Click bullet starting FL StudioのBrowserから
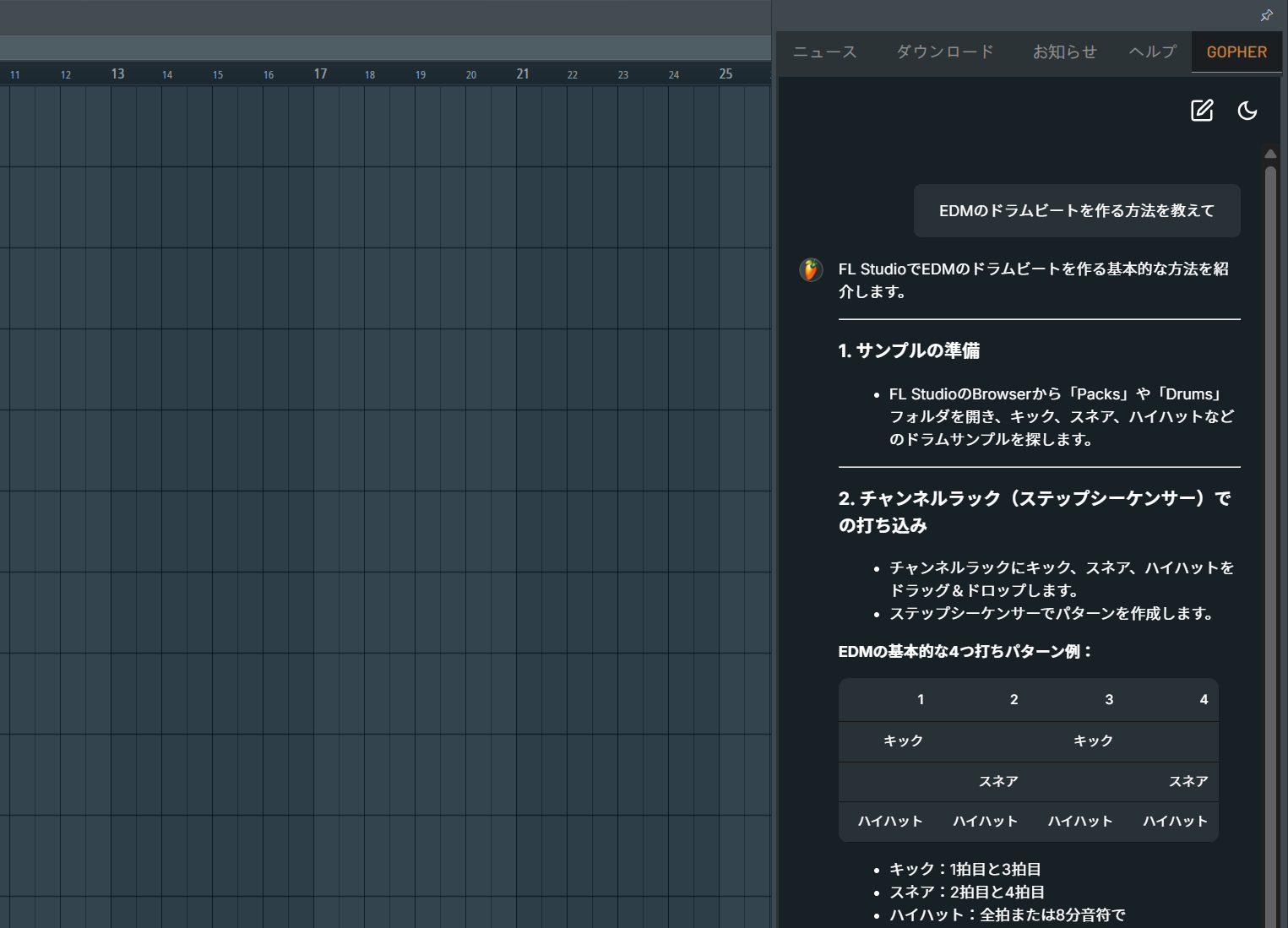The height and width of the screenshot is (928, 1288). (1062, 416)
